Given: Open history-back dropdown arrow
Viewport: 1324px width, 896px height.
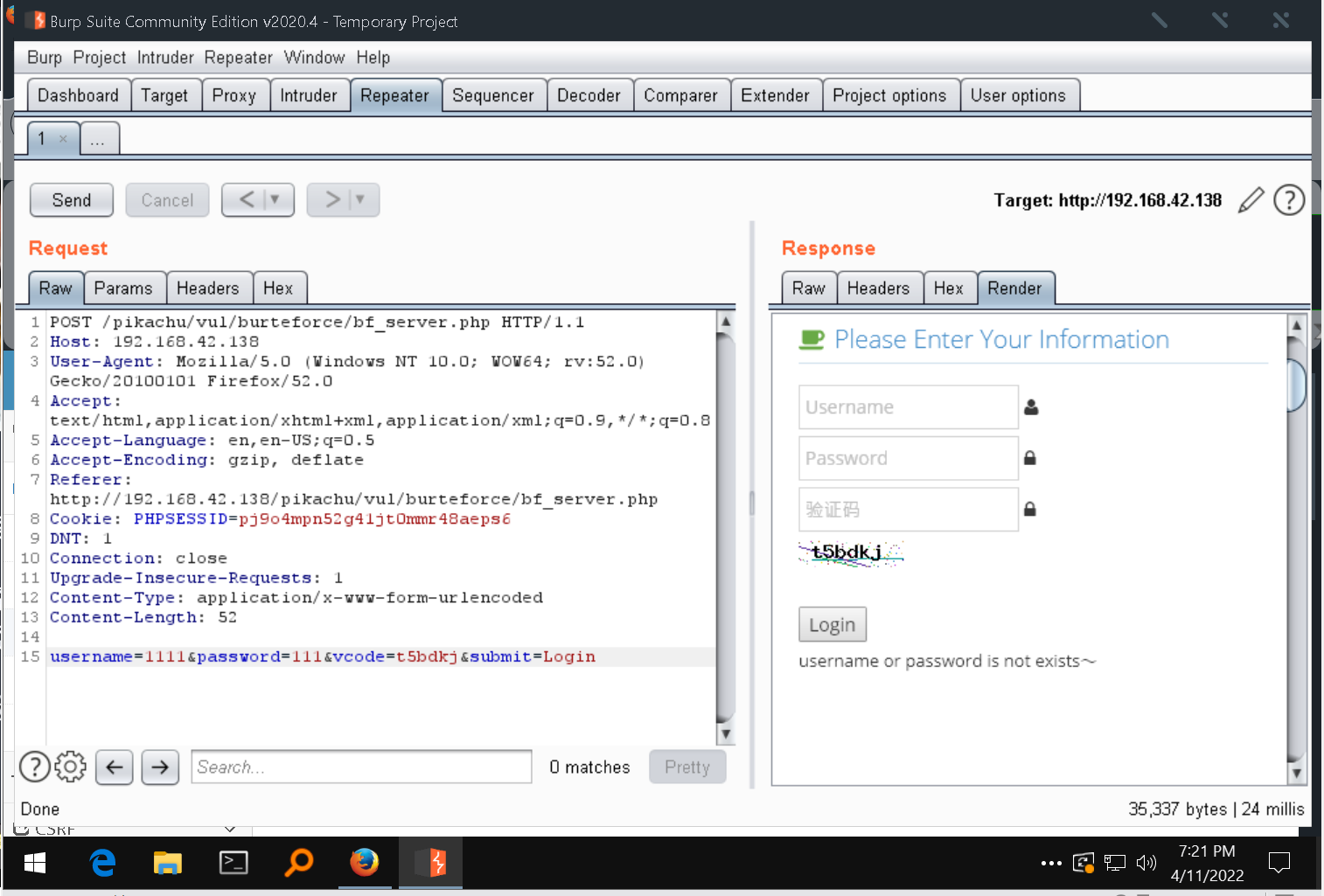Looking at the screenshot, I should click(x=275, y=200).
